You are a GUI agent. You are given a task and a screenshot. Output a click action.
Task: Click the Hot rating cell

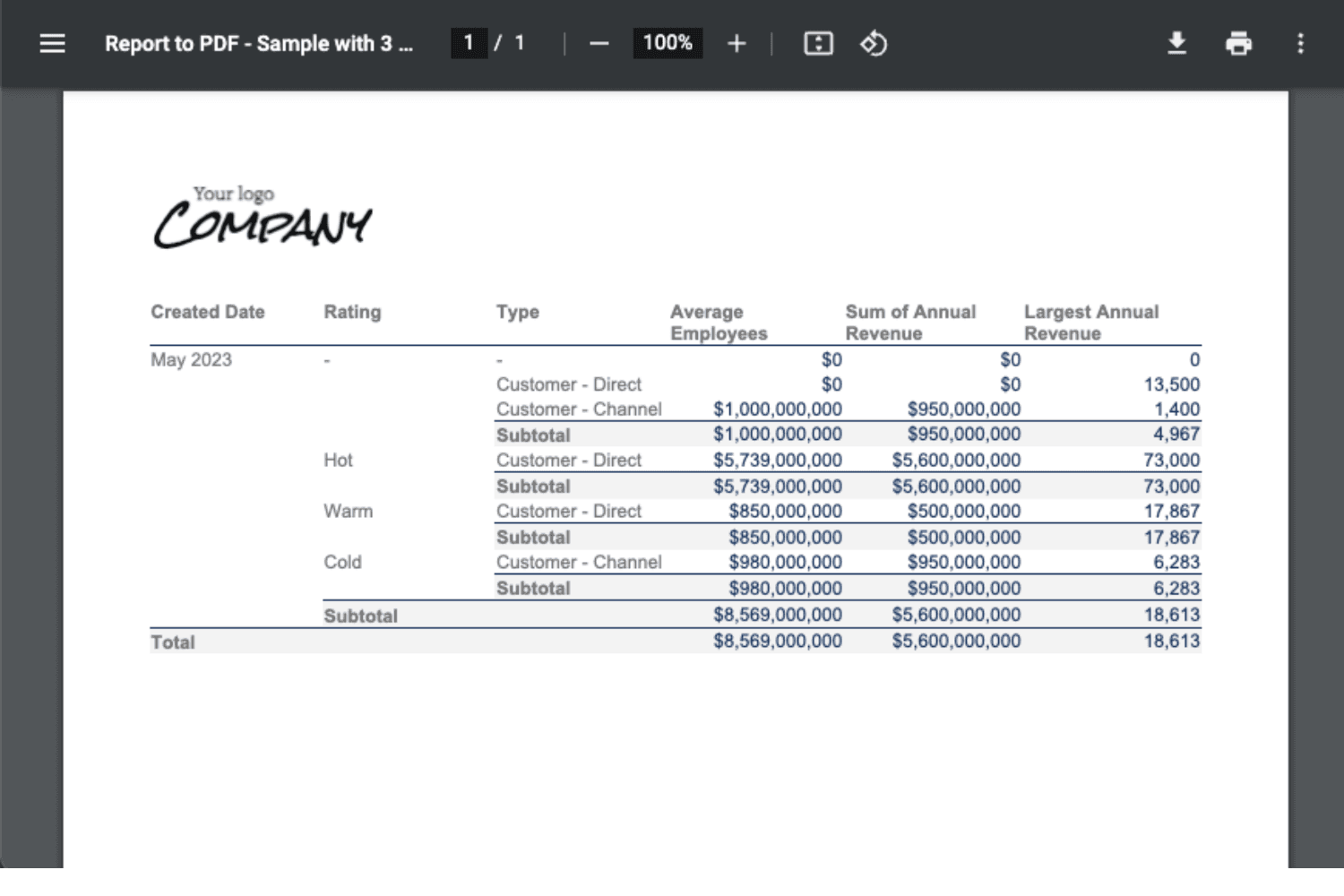[x=338, y=461]
